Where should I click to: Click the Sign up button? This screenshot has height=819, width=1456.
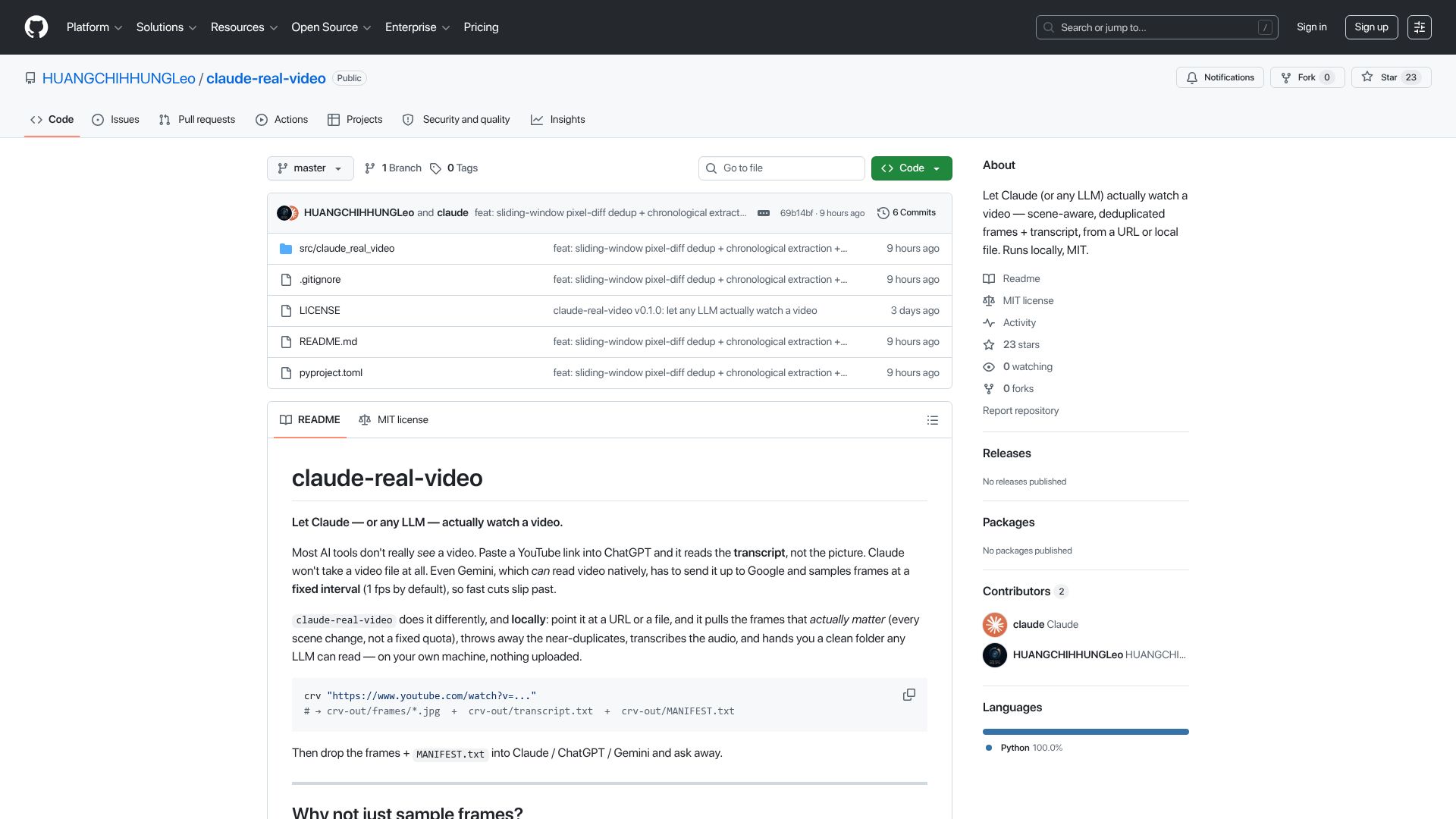click(1371, 27)
